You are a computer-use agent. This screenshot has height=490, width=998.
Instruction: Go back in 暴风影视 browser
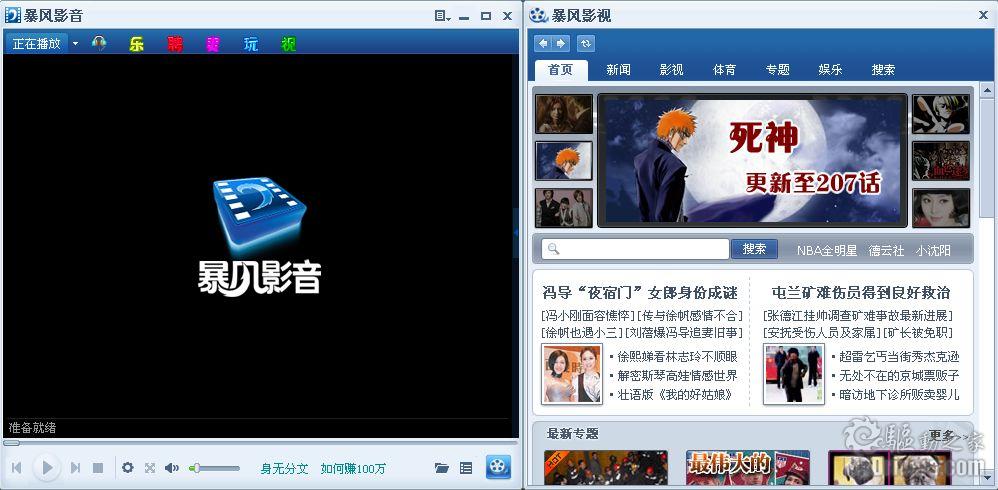[x=543, y=43]
